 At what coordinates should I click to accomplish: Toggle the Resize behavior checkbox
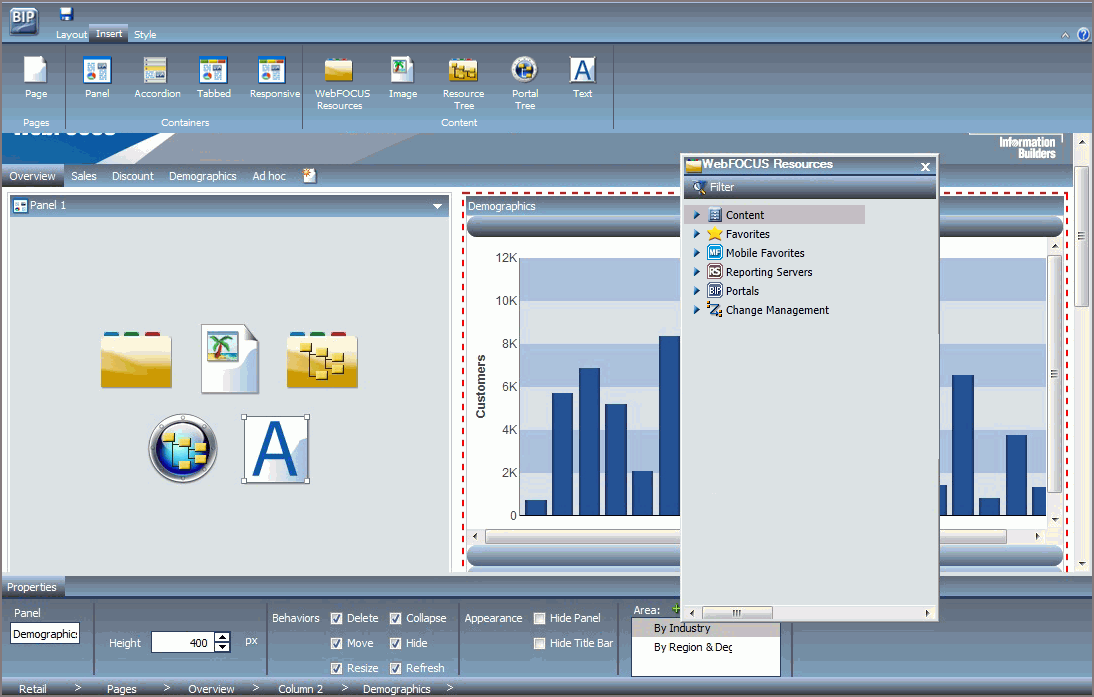pos(336,668)
